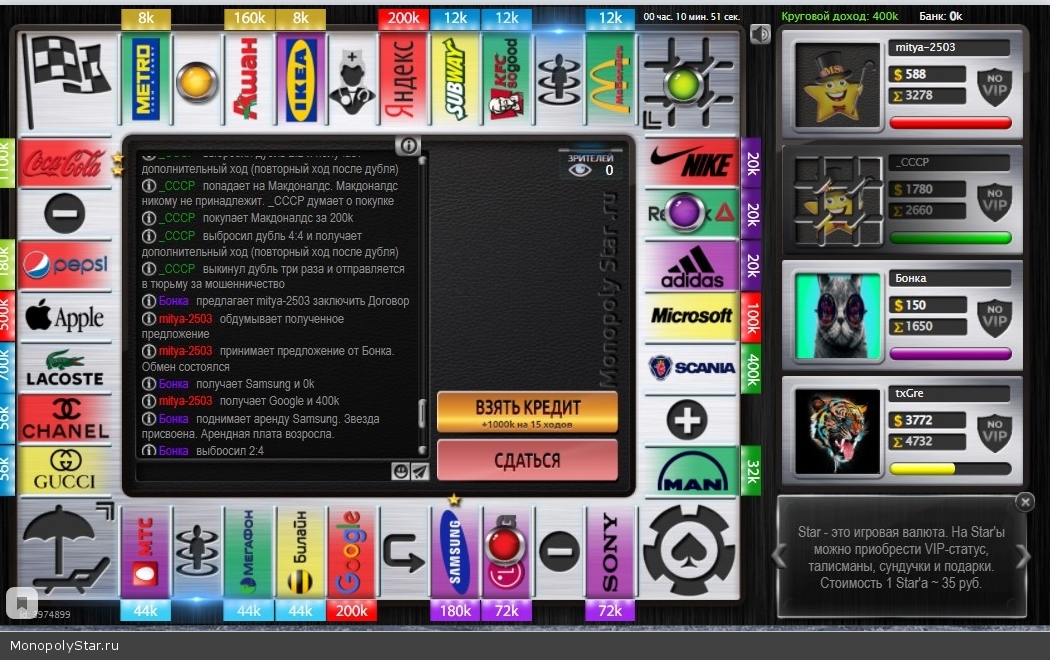
Task: Click the doctor cell on top row
Action: point(352,79)
